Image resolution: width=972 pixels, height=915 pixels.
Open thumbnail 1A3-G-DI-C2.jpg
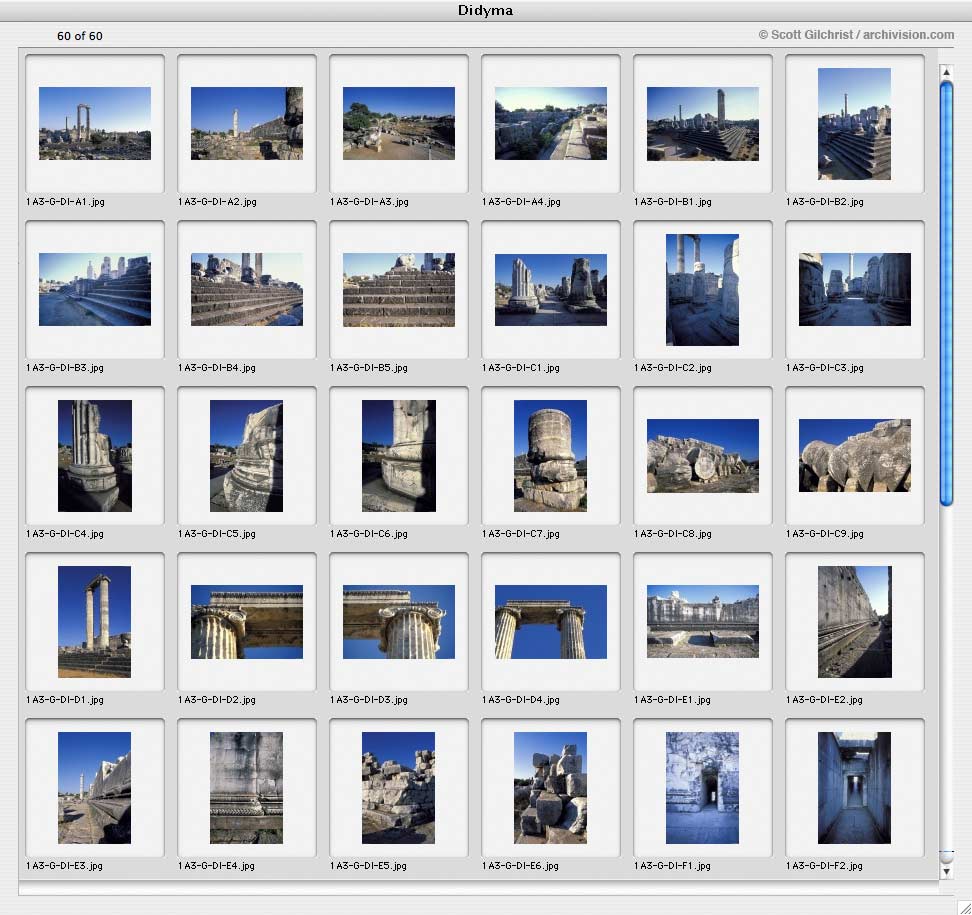tap(702, 290)
